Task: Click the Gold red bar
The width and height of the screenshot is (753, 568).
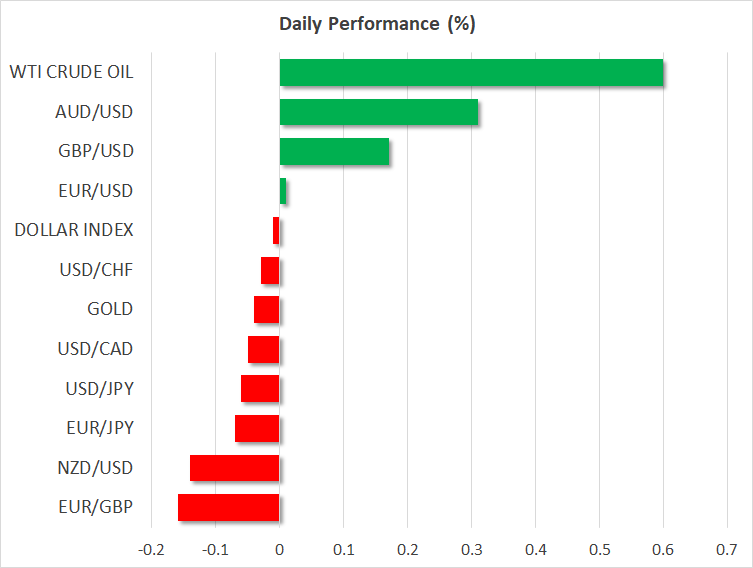Action: (267, 310)
